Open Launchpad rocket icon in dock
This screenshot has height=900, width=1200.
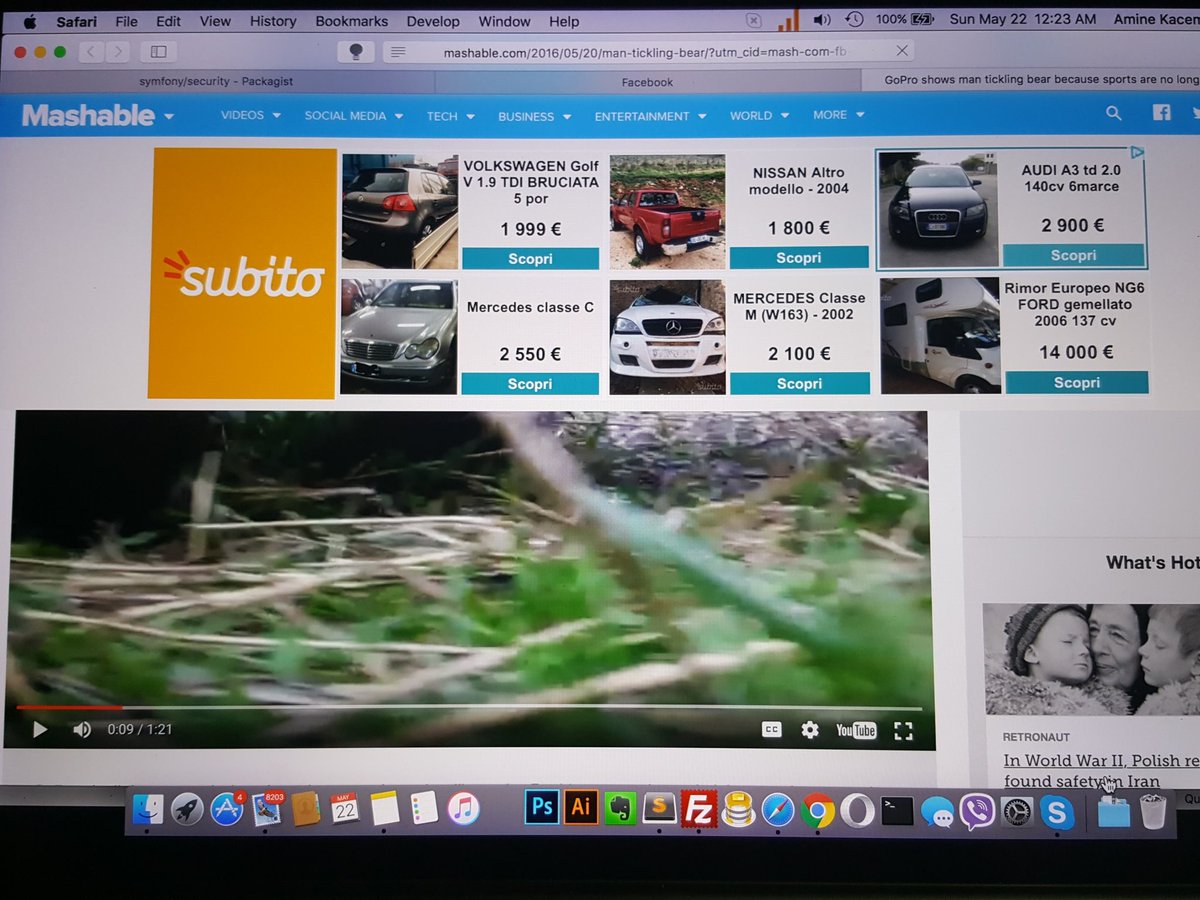click(x=187, y=809)
